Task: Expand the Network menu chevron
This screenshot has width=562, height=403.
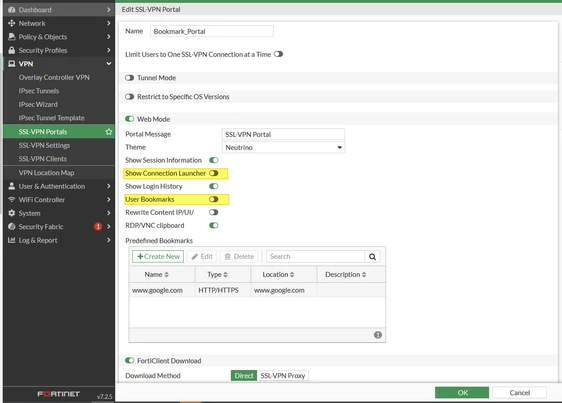Action: (x=109, y=23)
